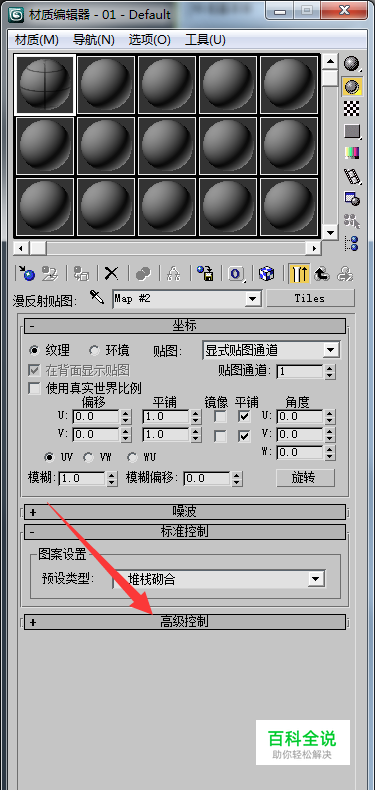Select the first sample slot sphere
The width and height of the screenshot is (375, 790).
click(45, 84)
